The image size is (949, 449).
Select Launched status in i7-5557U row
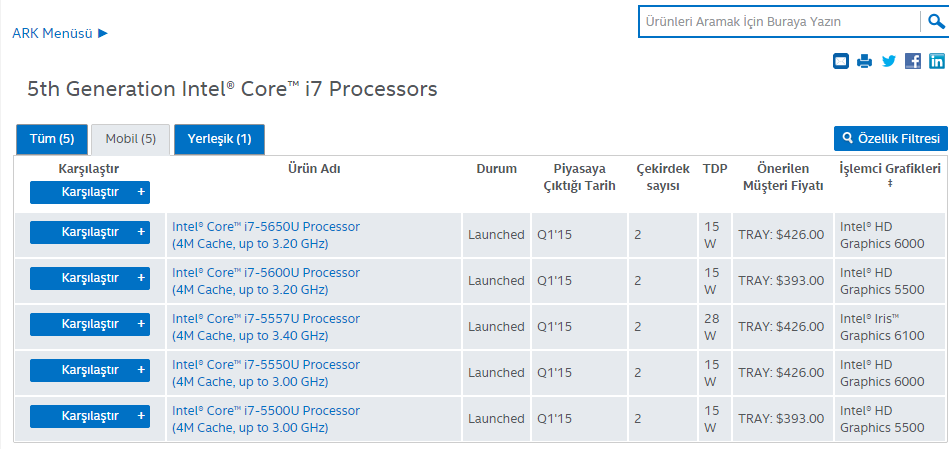pyautogui.click(x=496, y=327)
